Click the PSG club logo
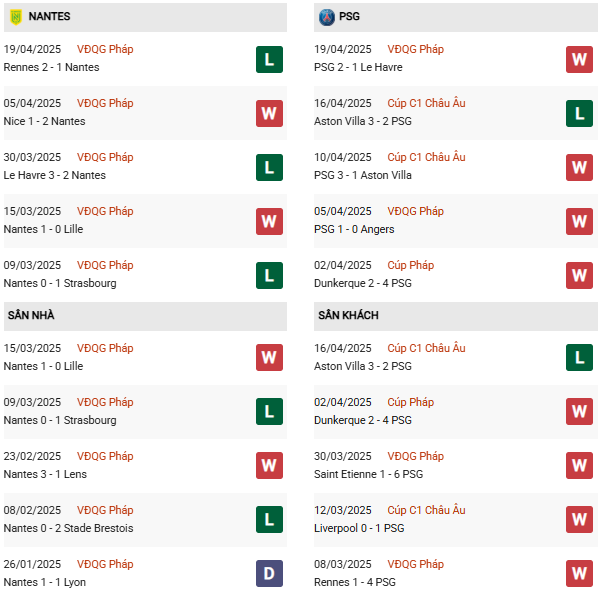This screenshot has width=600, height=594. click(326, 17)
